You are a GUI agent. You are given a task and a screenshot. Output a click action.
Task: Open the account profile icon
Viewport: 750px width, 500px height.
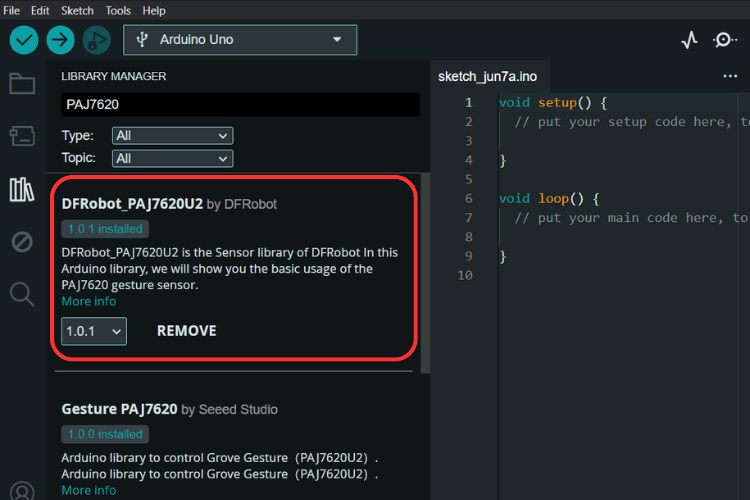tap(22, 491)
